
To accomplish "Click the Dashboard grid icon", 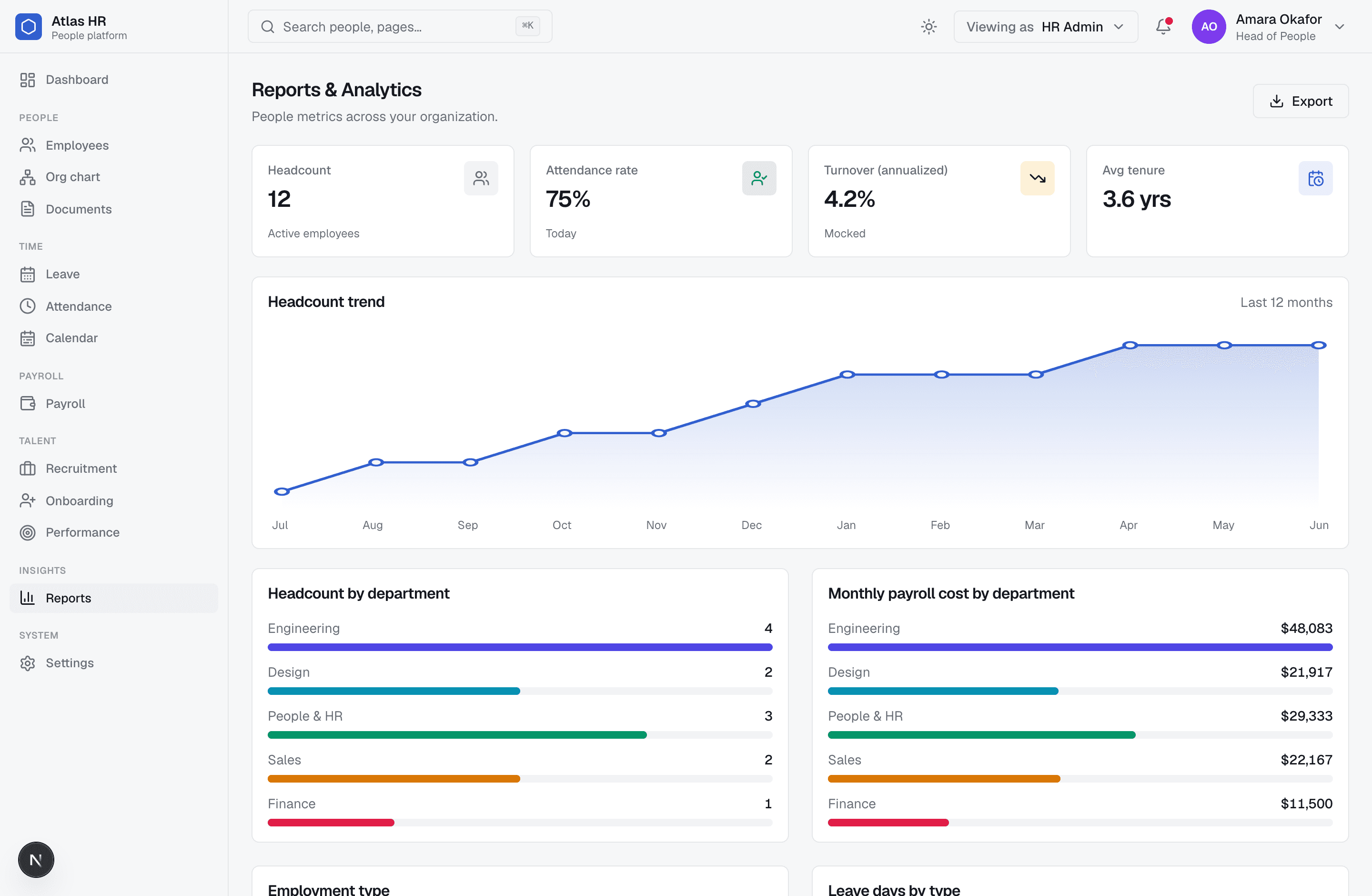I will [x=28, y=80].
